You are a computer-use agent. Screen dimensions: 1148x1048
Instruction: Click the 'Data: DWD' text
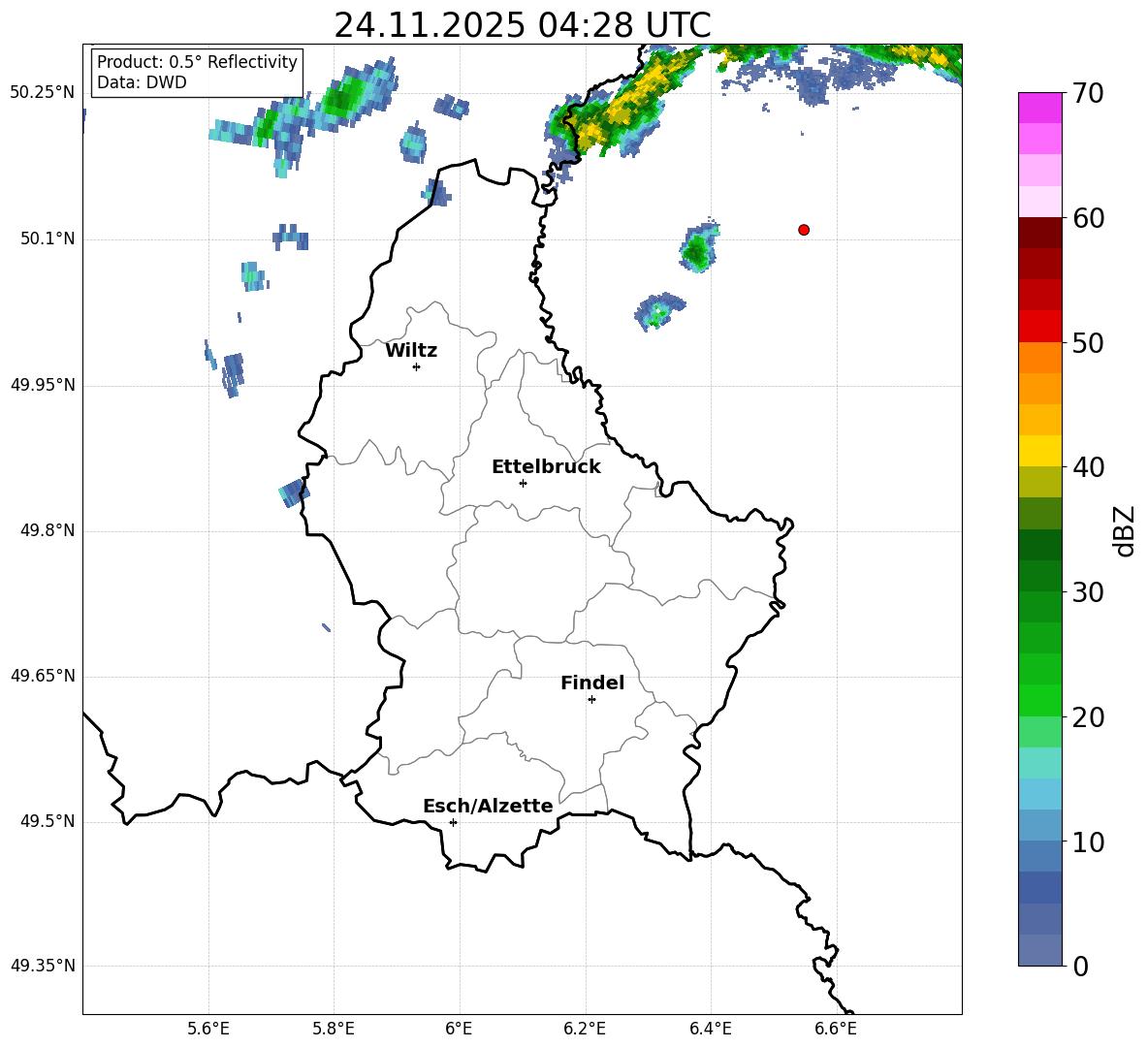[142, 82]
